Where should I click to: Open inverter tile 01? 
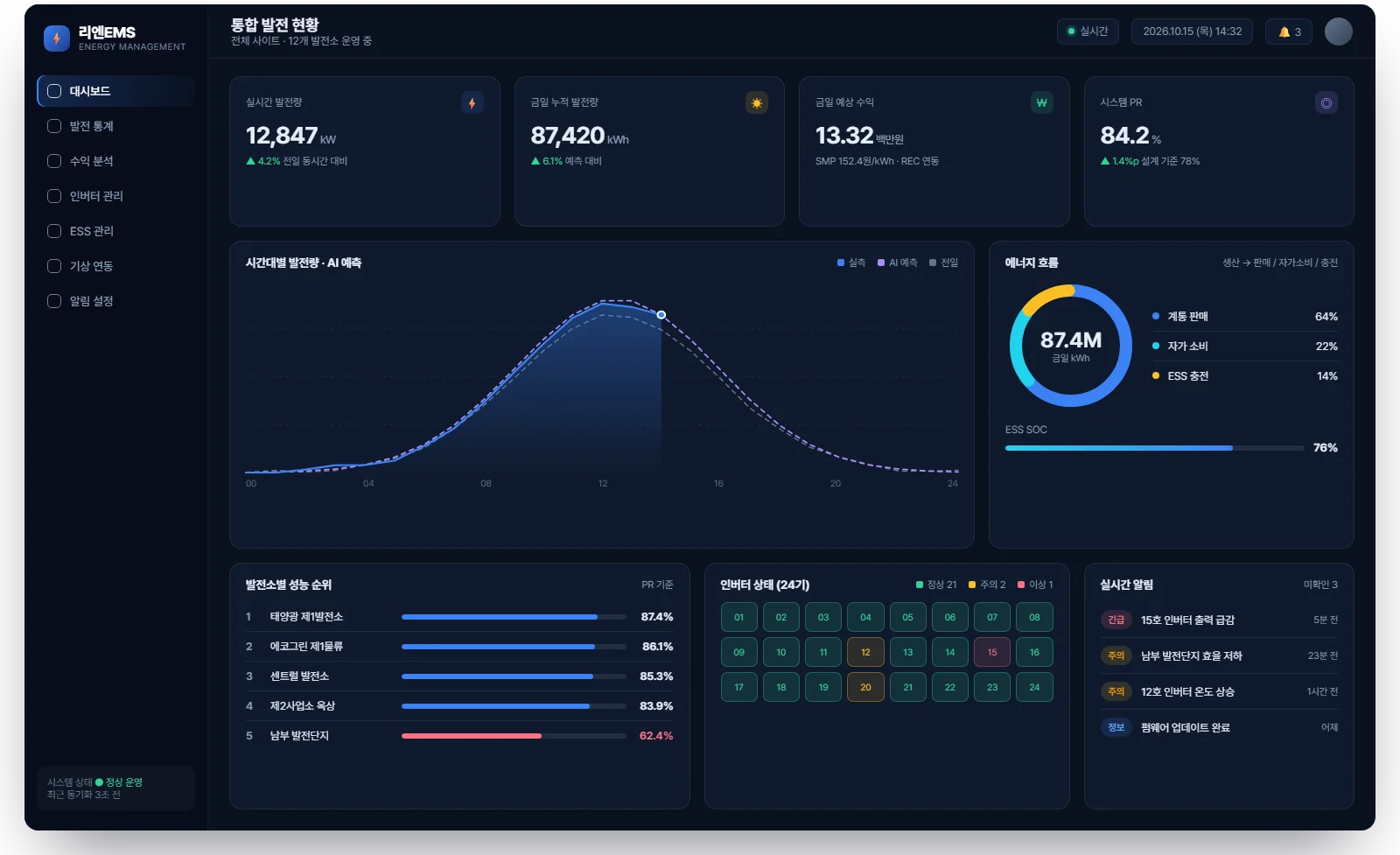pos(738,617)
